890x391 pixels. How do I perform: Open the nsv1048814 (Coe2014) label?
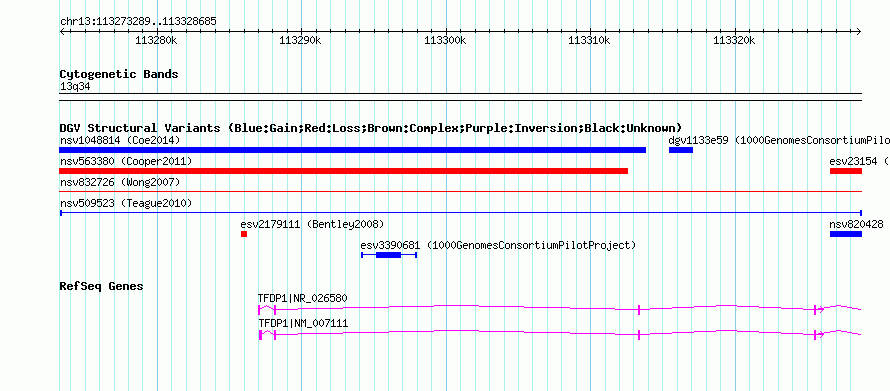[x=120, y=140]
